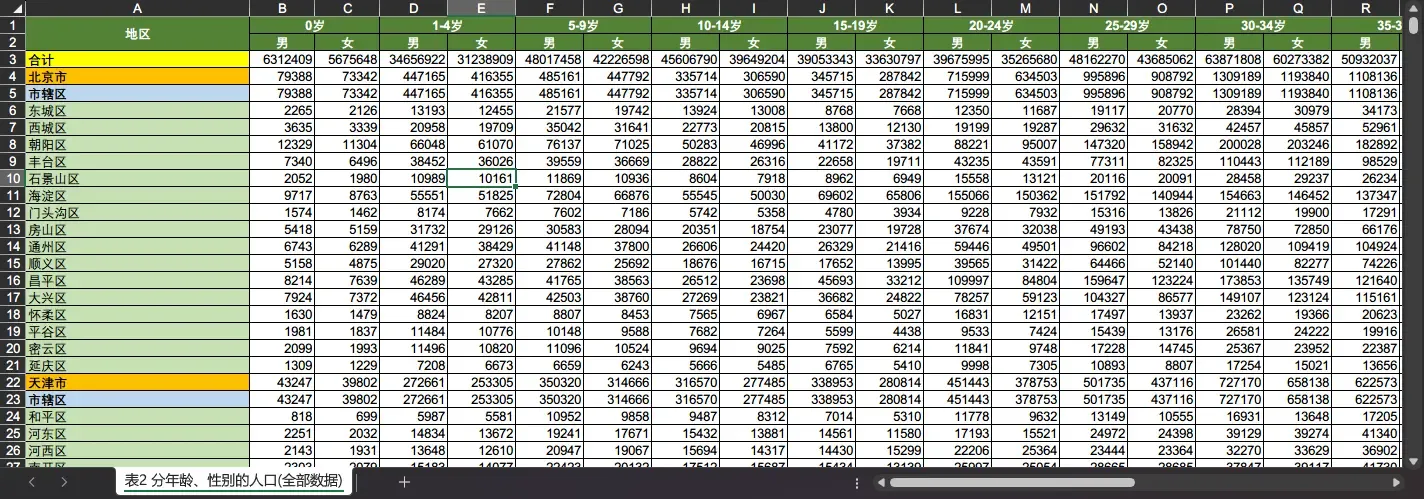Click 市辖区 label under 北京市
Screen dimensions: 1424x499
[x=137, y=93]
